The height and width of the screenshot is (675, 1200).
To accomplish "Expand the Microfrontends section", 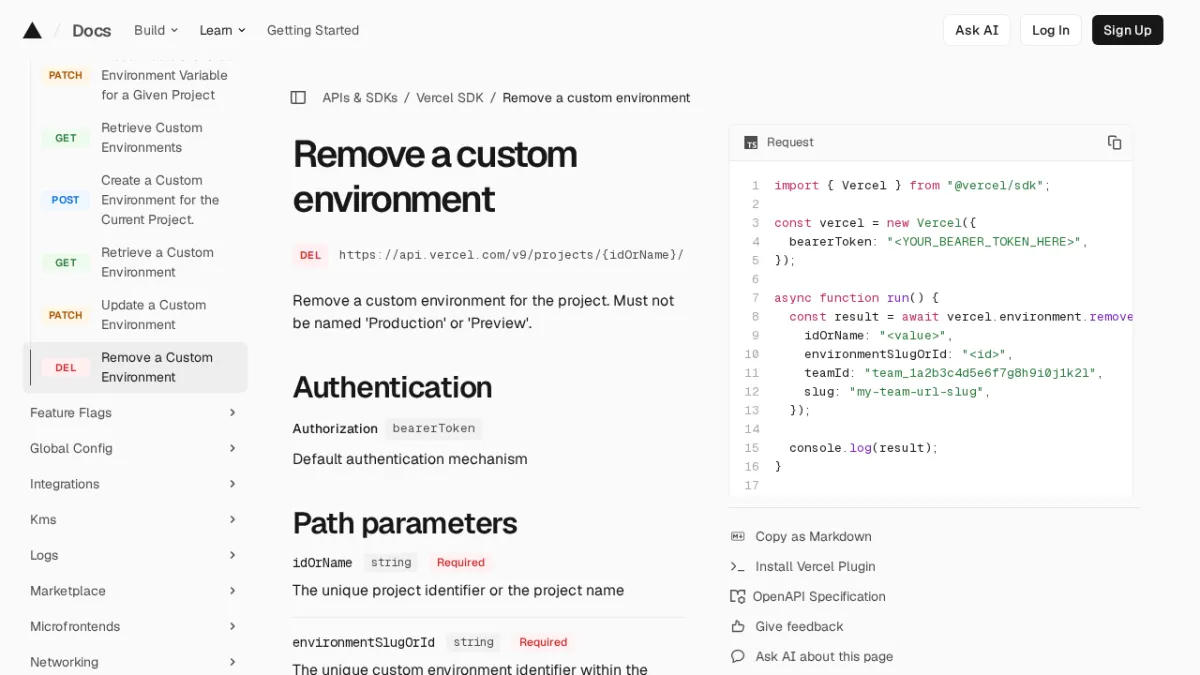I will coord(135,627).
